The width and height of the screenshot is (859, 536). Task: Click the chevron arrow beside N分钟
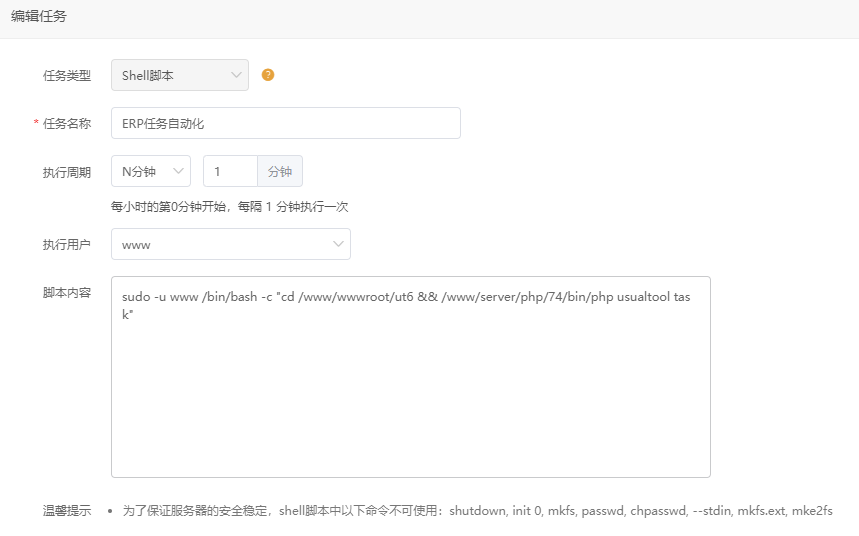tap(179, 171)
